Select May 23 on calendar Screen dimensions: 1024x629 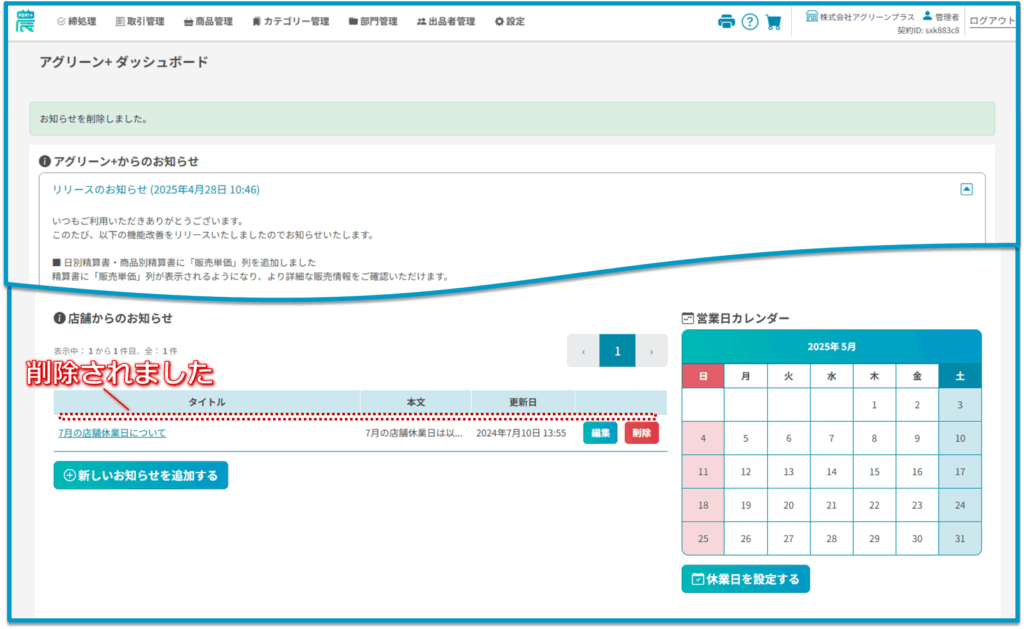917,506
